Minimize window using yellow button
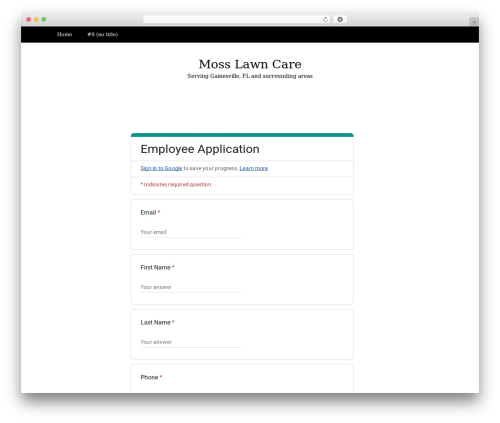Image resolution: width=500 pixels, height=423 pixels. (x=36, y=19)
